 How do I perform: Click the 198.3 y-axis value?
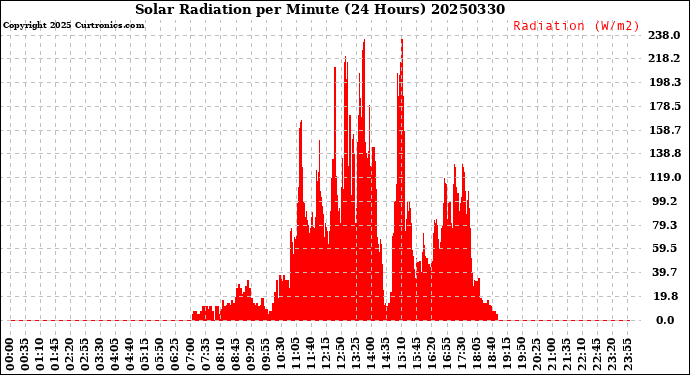tap(664, 82)
